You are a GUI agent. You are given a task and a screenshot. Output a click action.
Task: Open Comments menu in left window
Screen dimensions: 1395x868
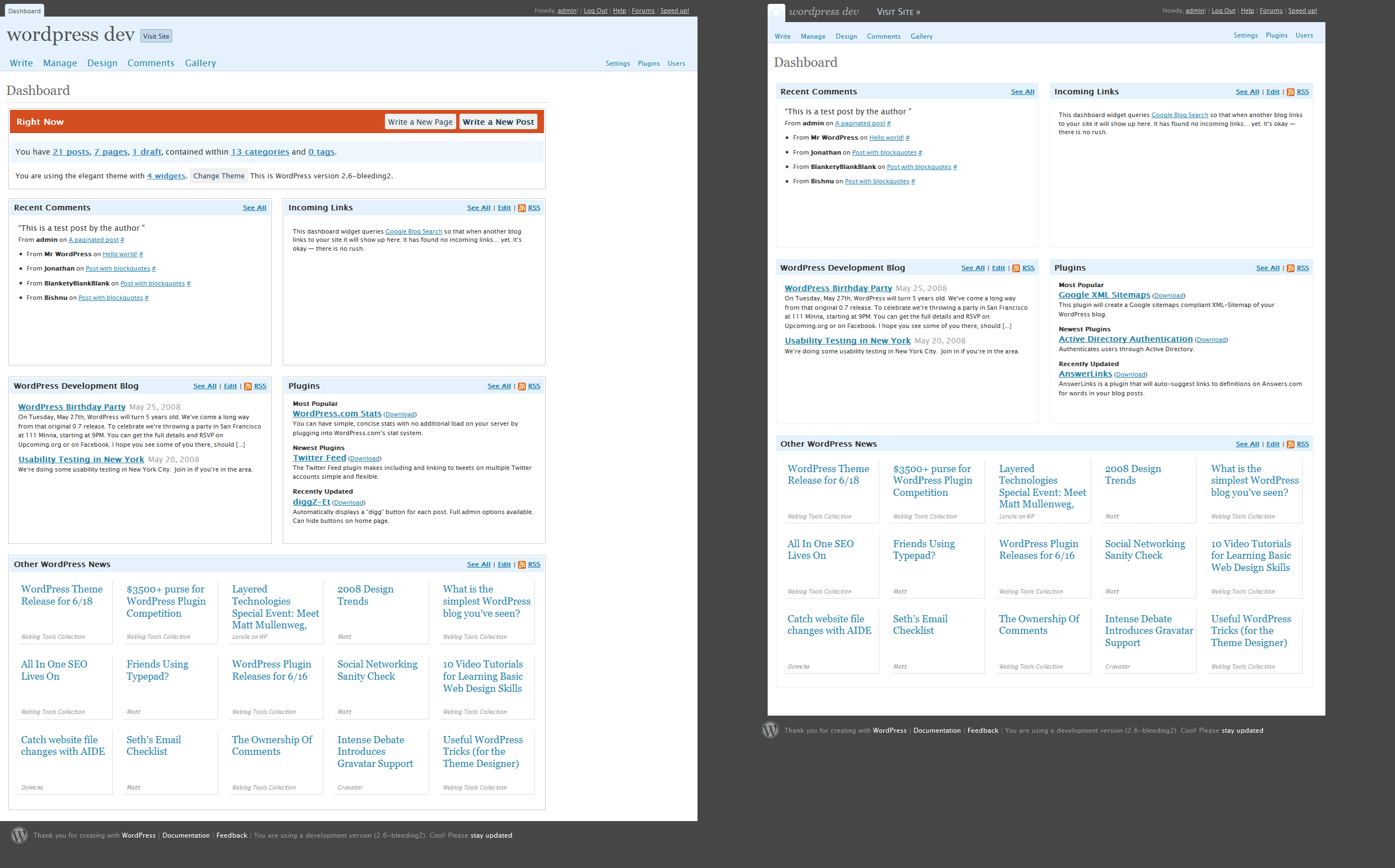[x=151, y=63]
